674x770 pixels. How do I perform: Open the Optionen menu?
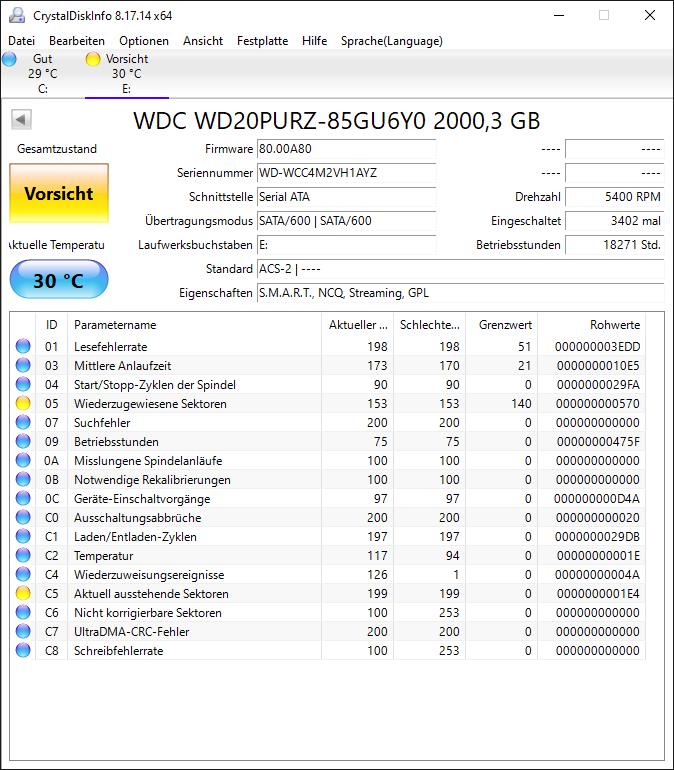pos(144,41)
